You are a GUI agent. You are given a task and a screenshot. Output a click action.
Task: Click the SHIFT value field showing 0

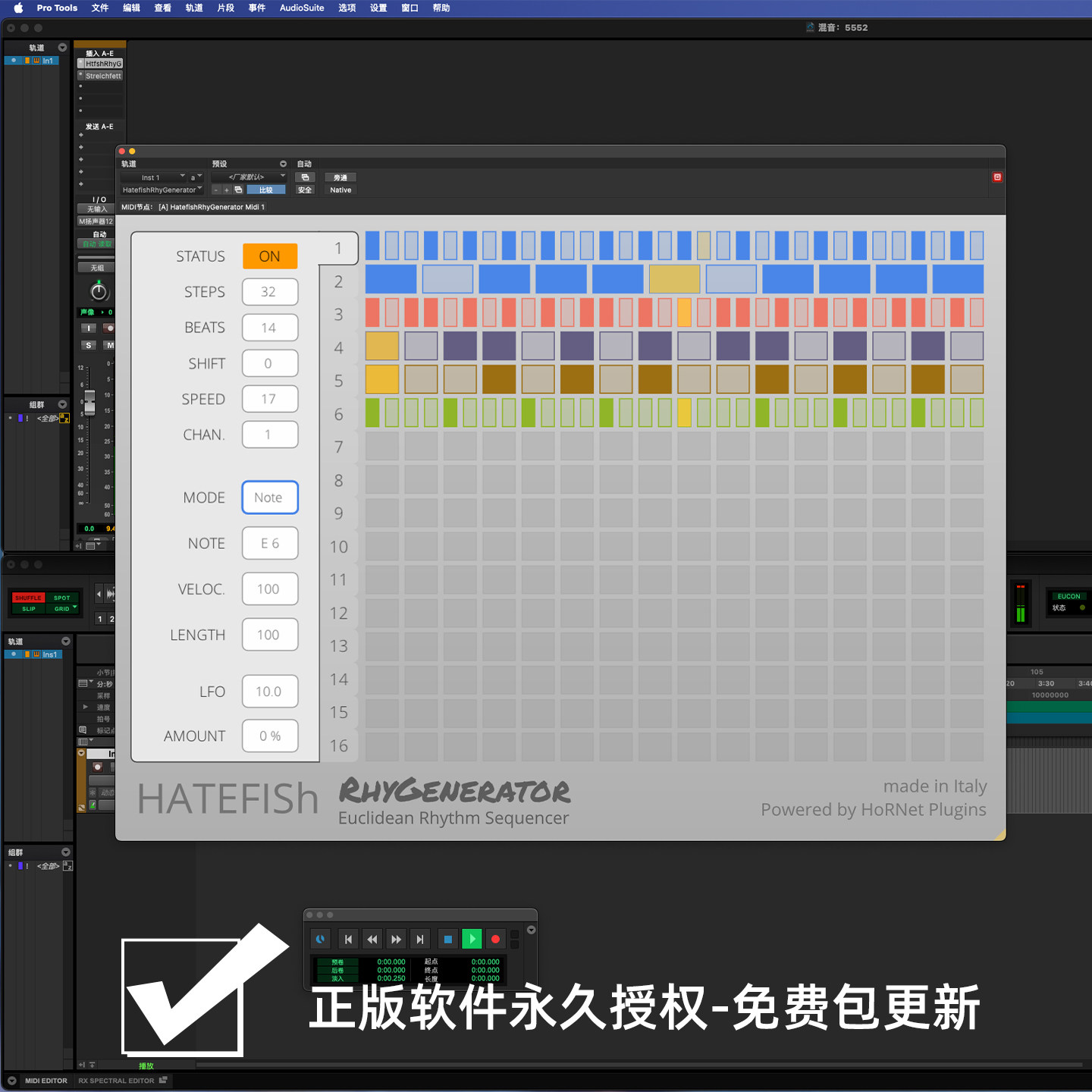click(x=270, y=363)
